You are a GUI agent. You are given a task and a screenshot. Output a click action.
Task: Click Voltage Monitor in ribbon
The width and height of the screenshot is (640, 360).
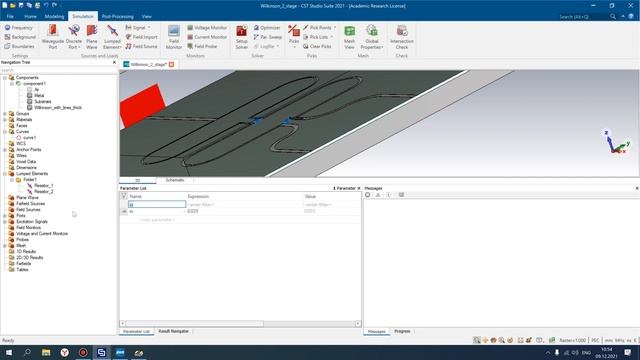click(x=207, y=28)
